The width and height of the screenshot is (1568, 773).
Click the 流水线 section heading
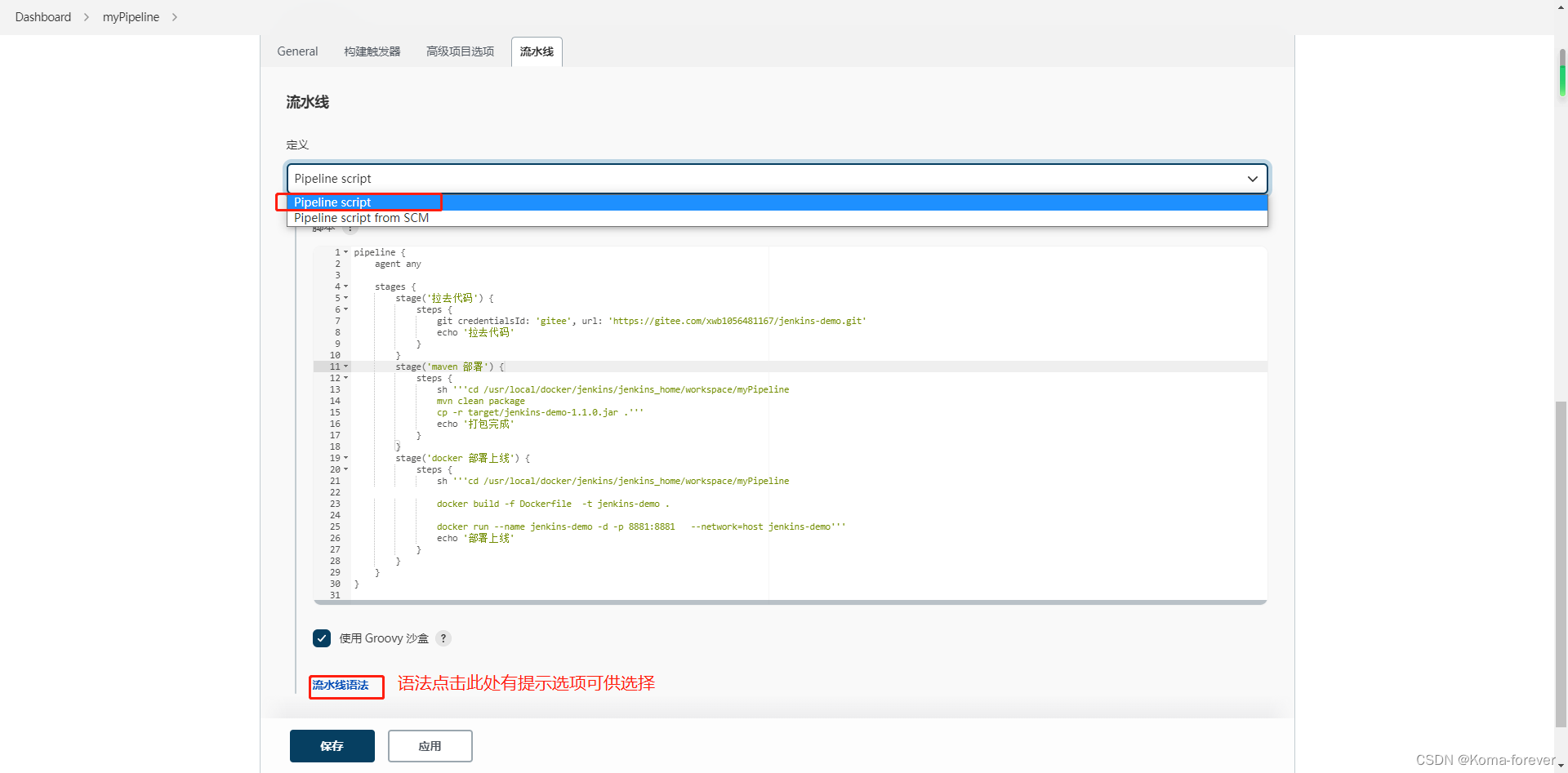(307, 102)
